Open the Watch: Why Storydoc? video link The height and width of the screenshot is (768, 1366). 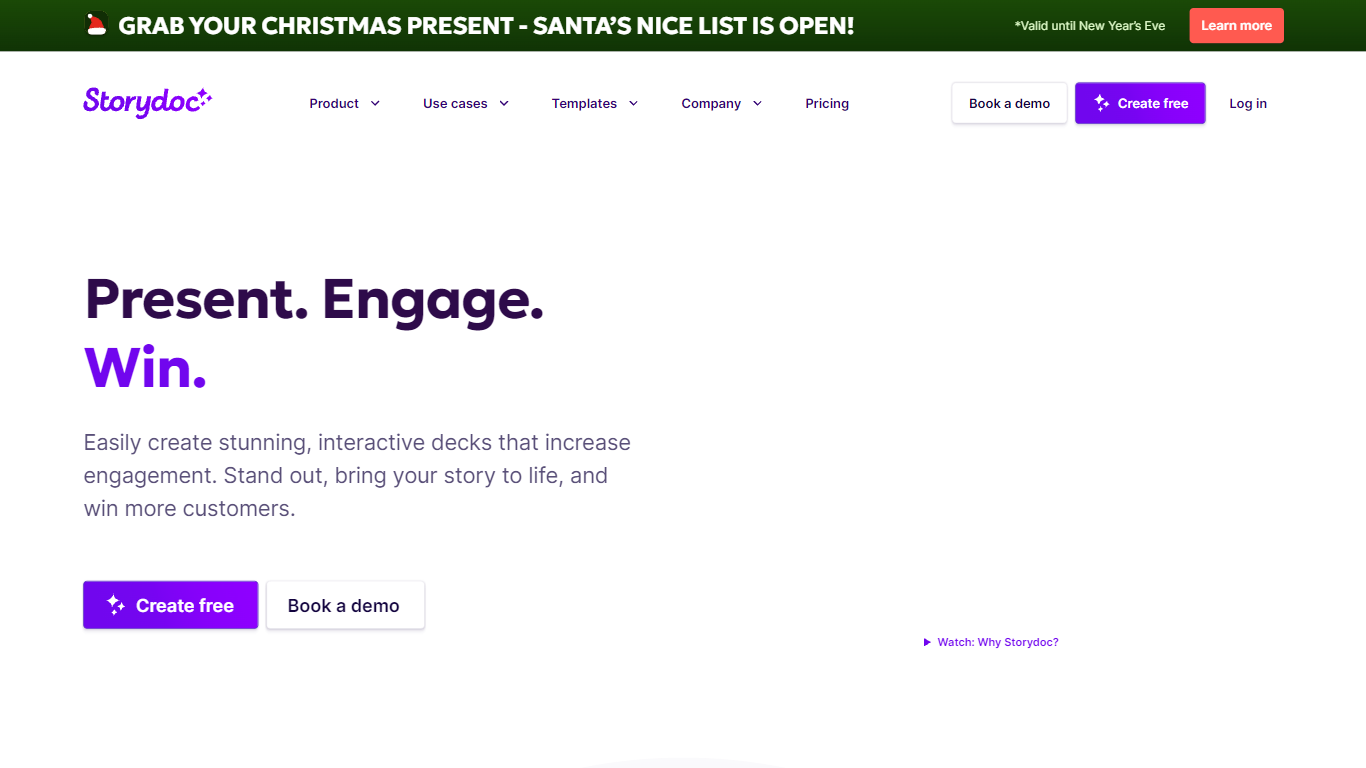[997, 643]
